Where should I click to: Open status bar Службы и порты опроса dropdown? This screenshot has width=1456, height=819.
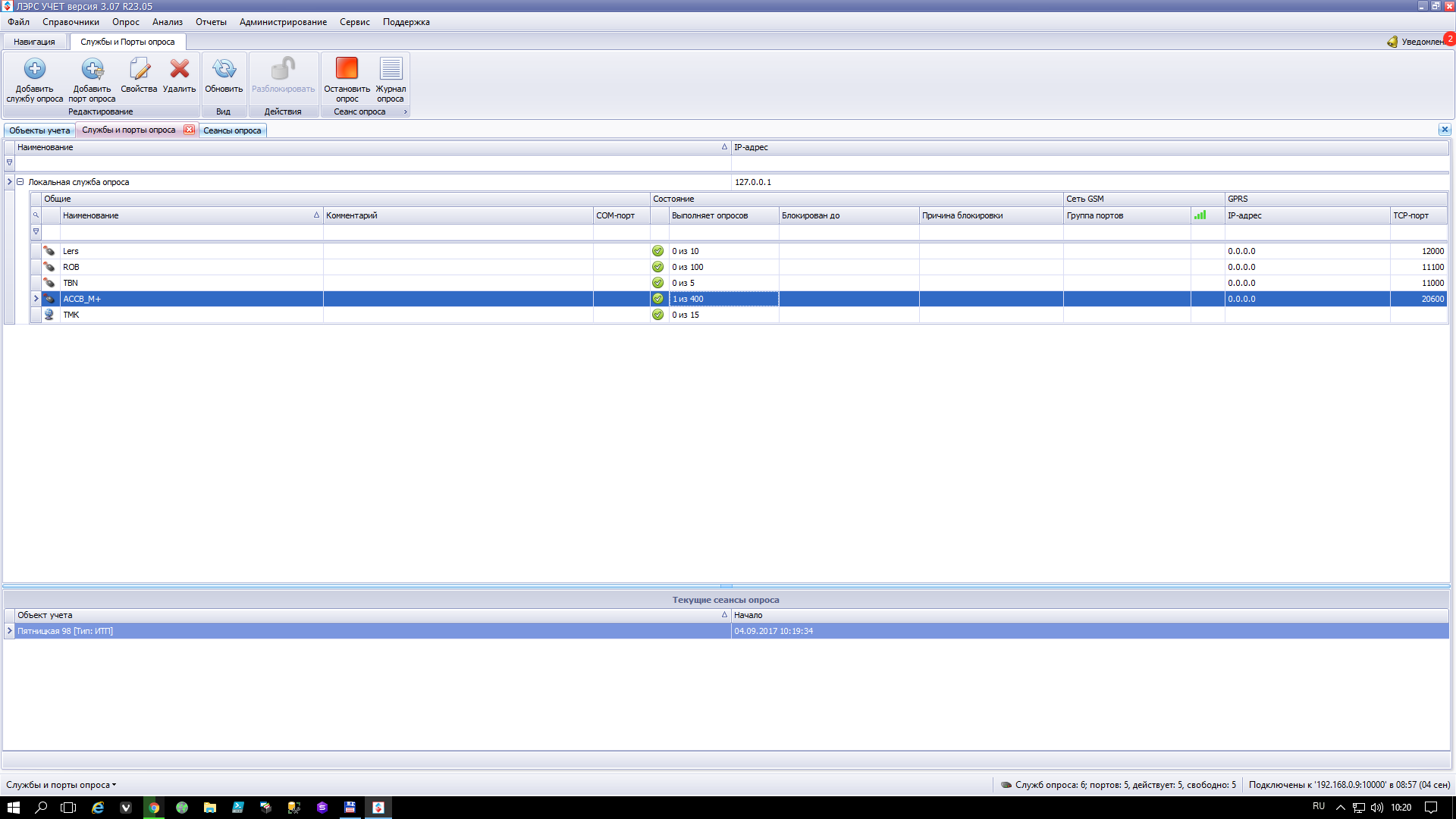(x=61, y=785)
